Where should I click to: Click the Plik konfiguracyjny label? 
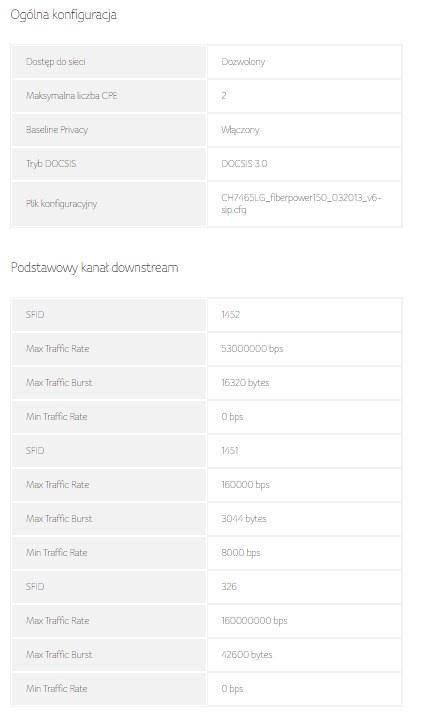click(61, 204)
